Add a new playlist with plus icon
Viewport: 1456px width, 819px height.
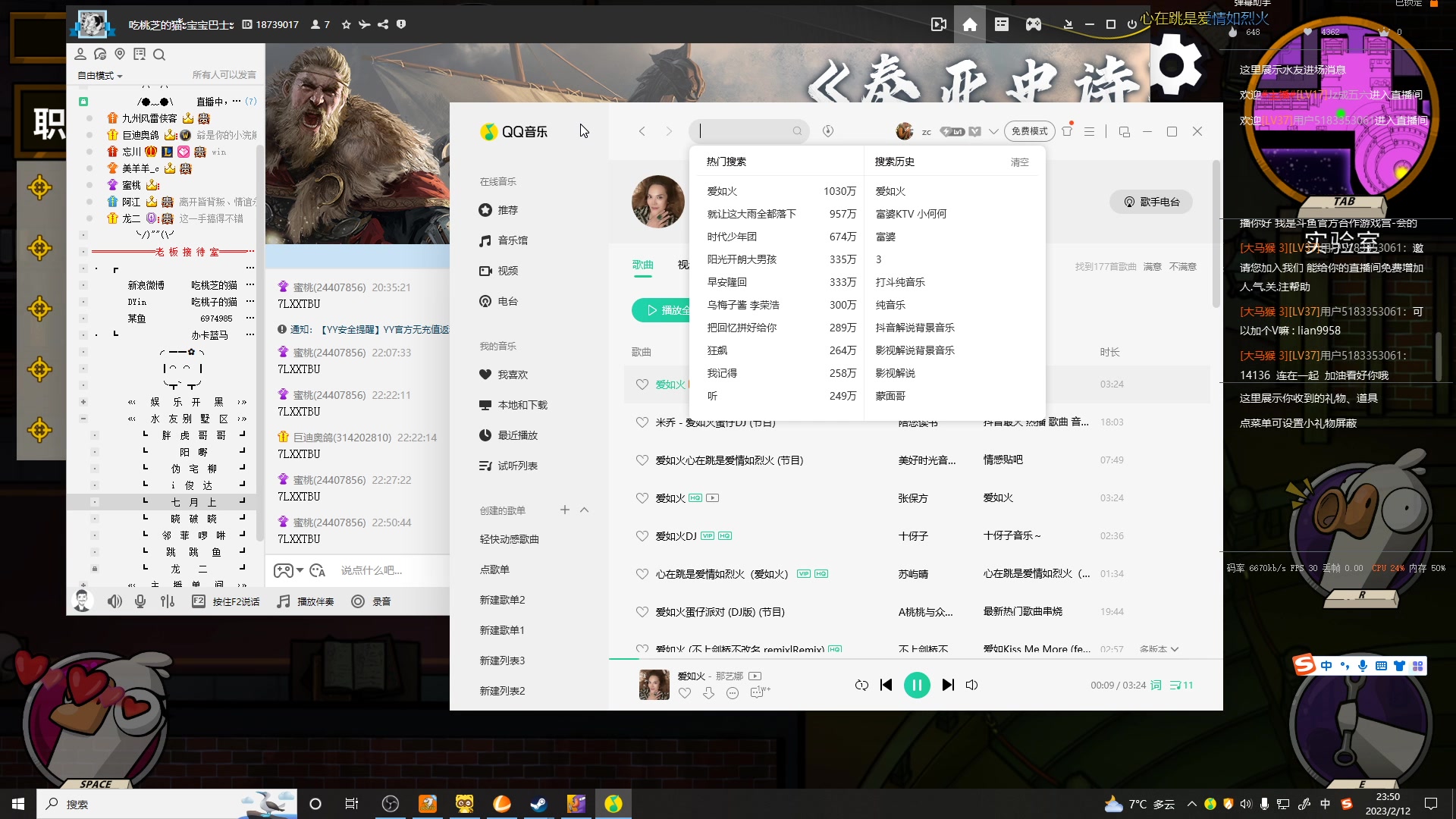click(x=564, y=510)
